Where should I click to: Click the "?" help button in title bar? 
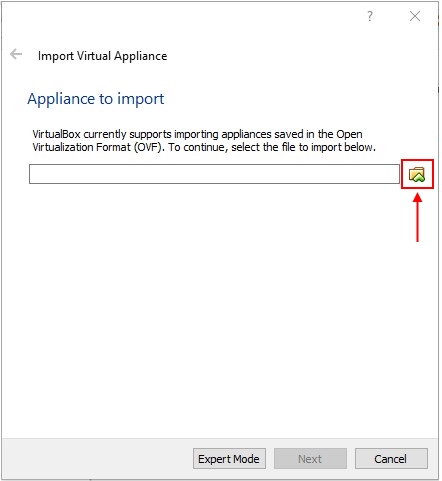click(x=371, y=16)
